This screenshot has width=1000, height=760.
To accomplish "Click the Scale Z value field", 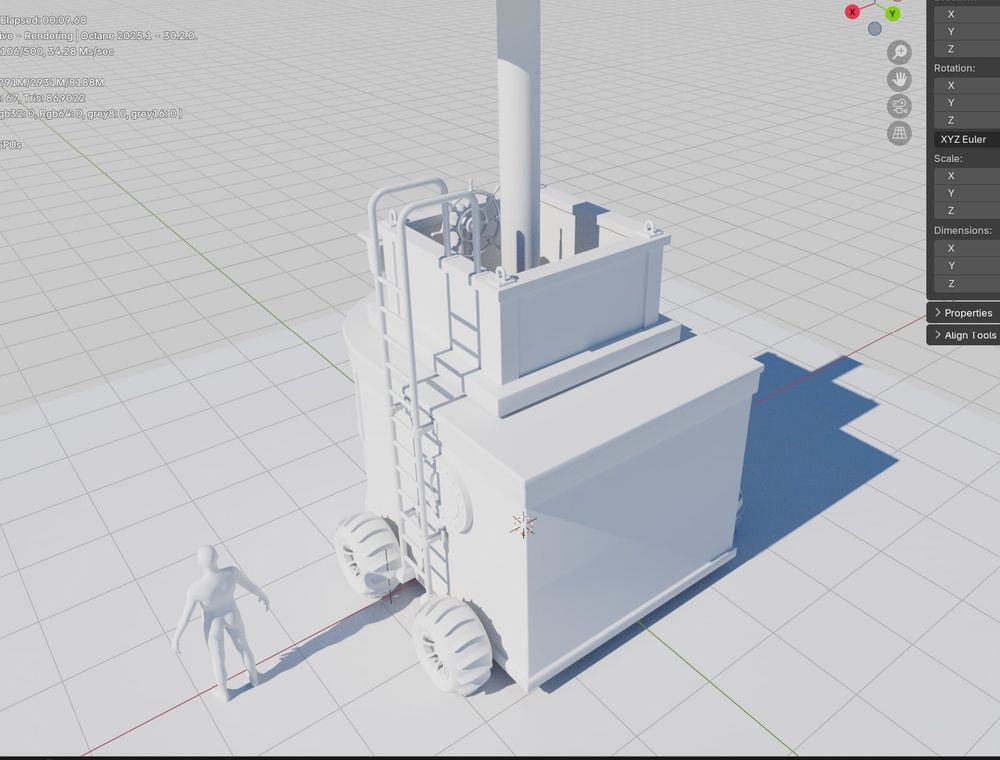I will (x=967, y=210).
